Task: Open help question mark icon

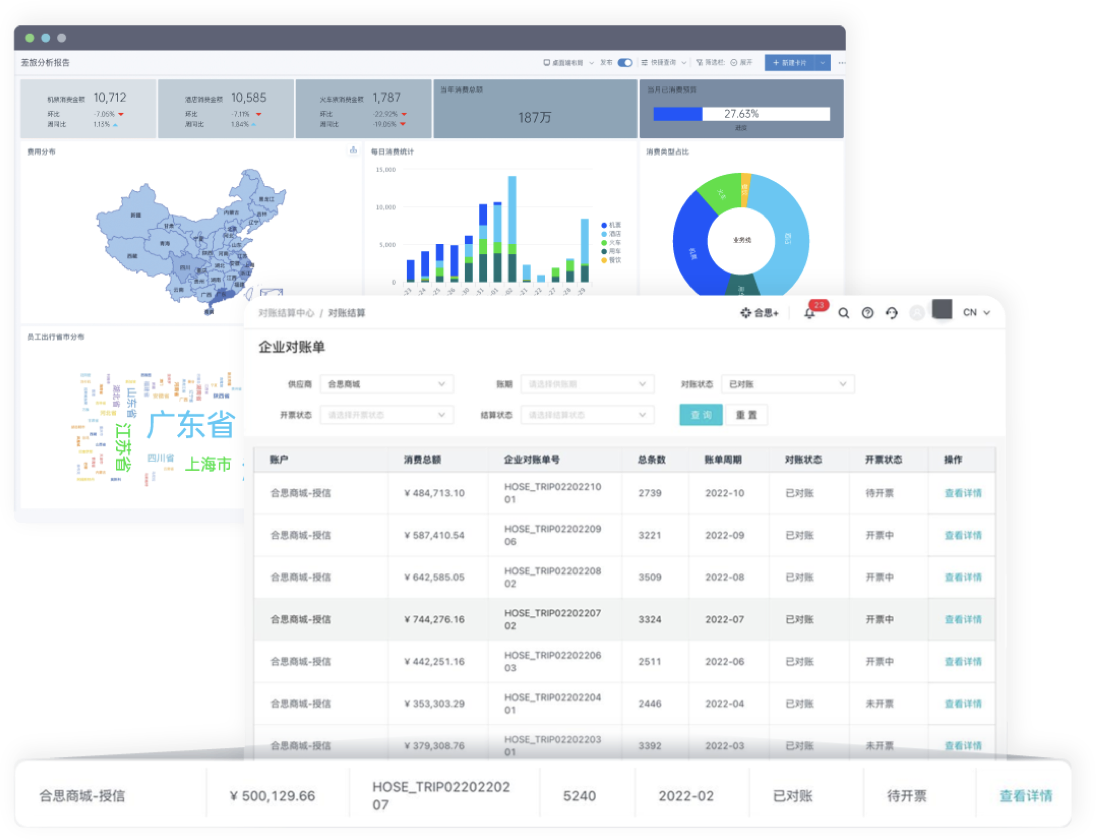Action: pyautogui.click(x=867, y=313)
